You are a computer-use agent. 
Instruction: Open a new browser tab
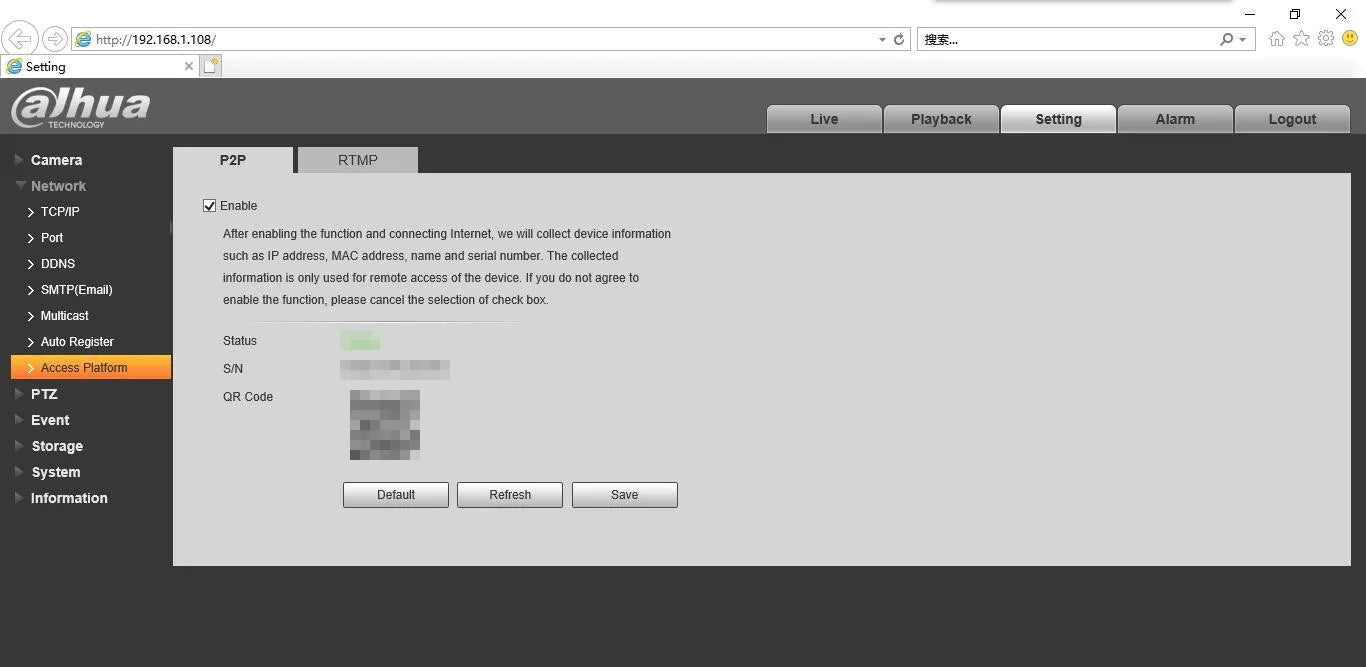(x=210, y=66)
